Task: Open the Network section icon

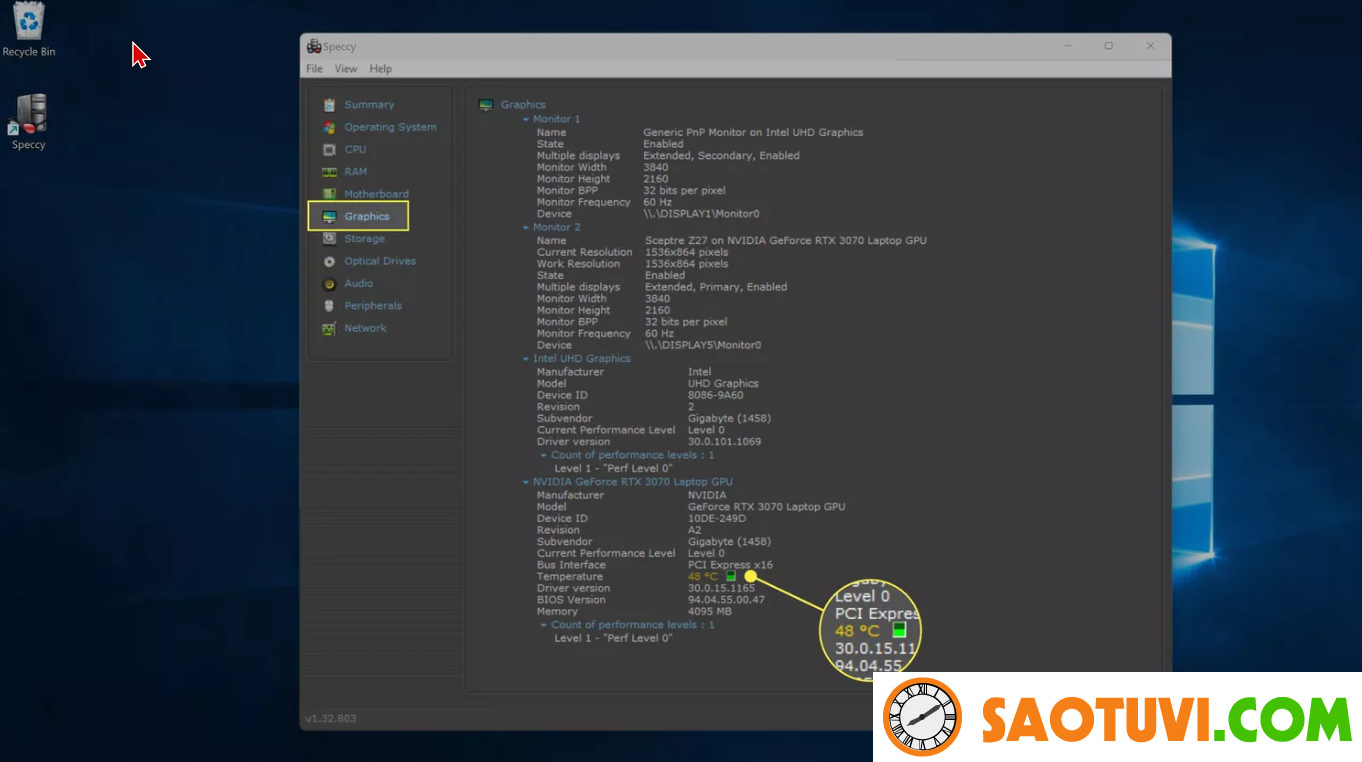Action: [x=329, y=328]
